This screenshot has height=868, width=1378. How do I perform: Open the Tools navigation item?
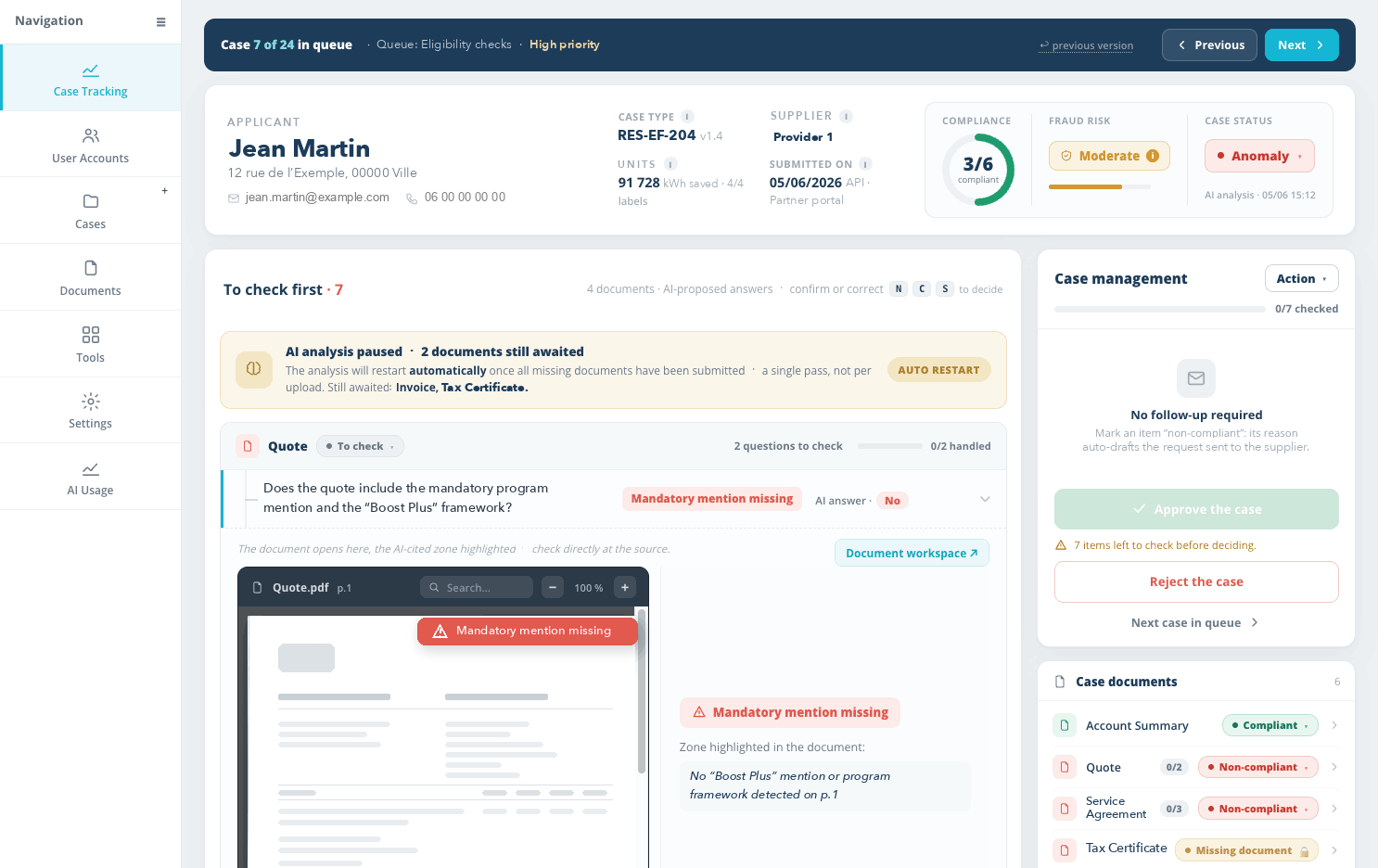tap(90, 344)
